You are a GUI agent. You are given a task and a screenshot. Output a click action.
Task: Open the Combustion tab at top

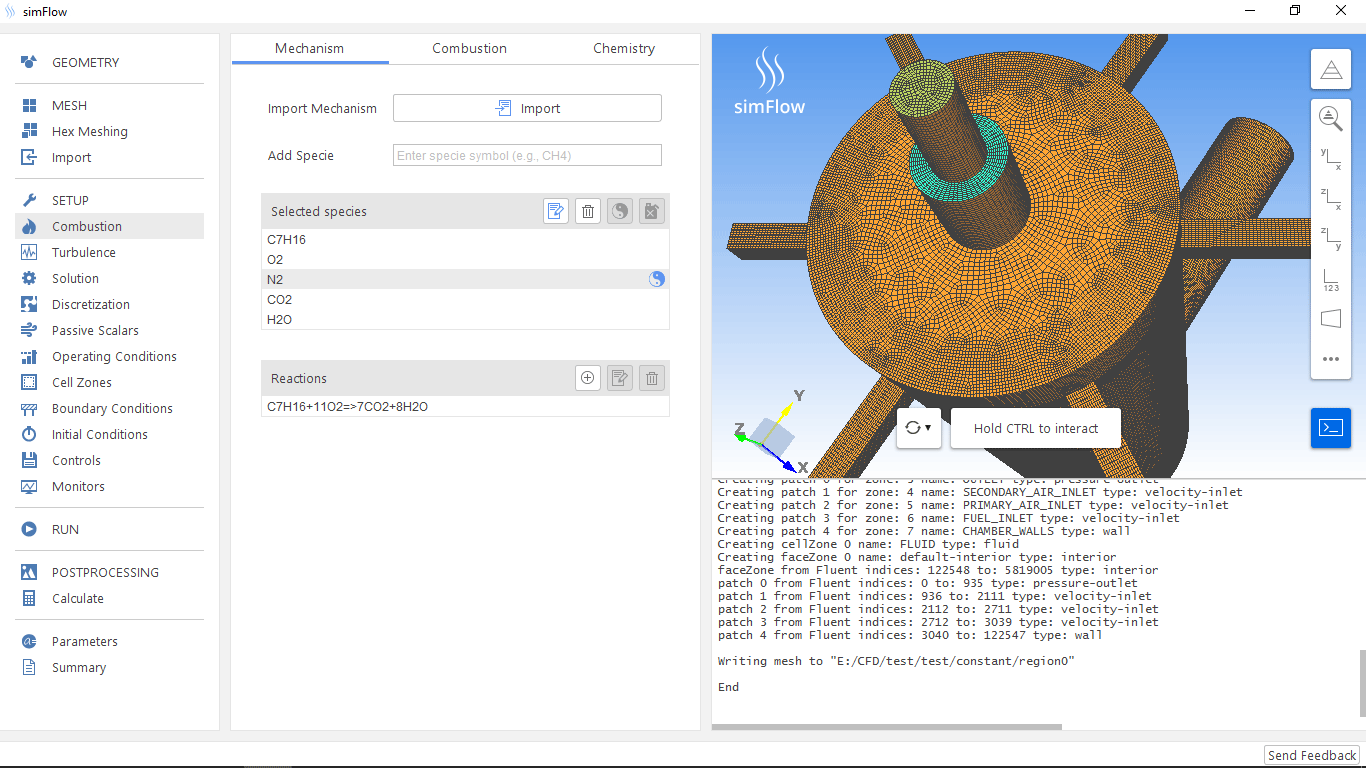coord(469,48)
